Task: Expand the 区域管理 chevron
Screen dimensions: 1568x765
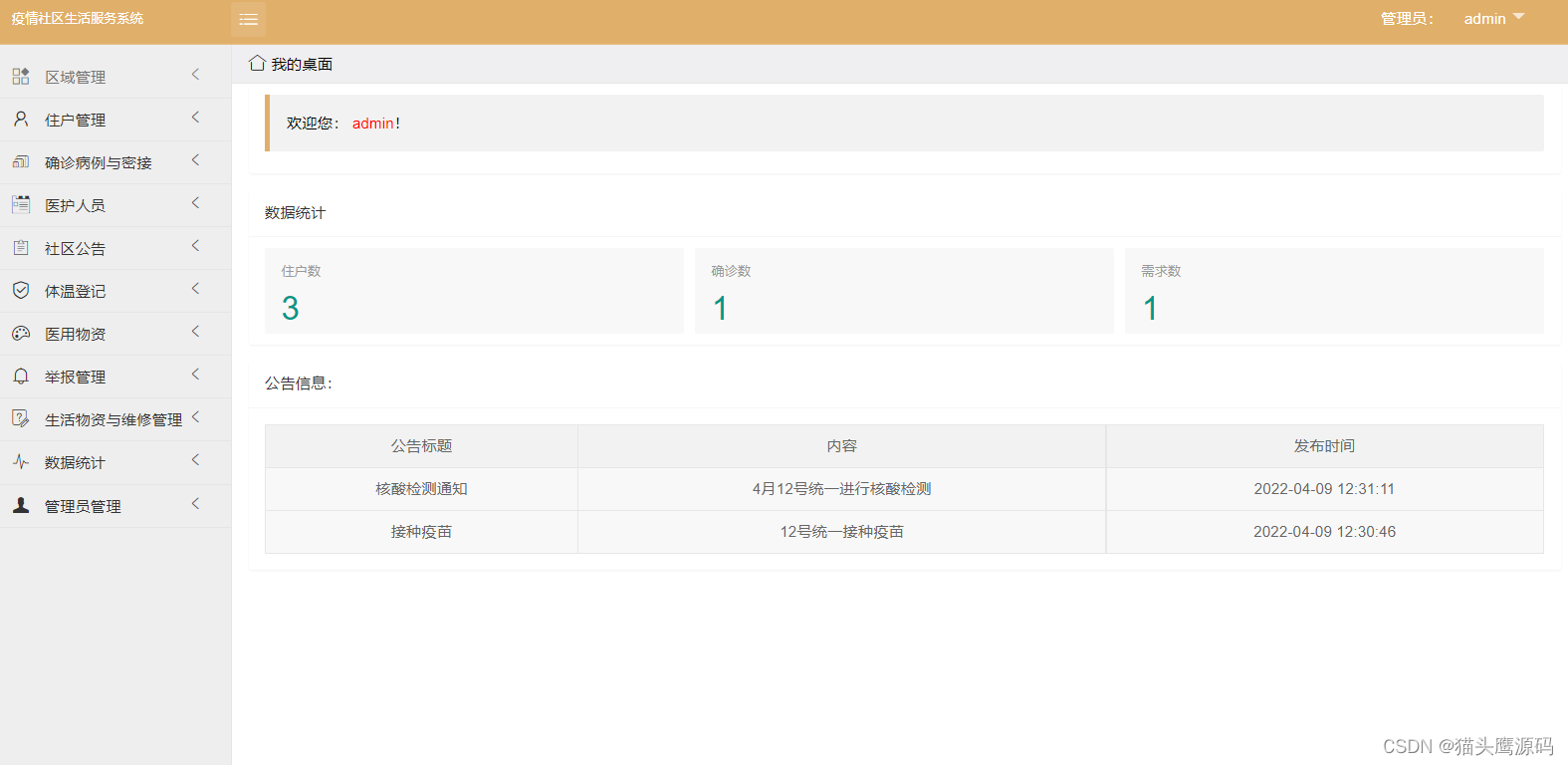Action: pyautogui.click(x=195, y=75)
